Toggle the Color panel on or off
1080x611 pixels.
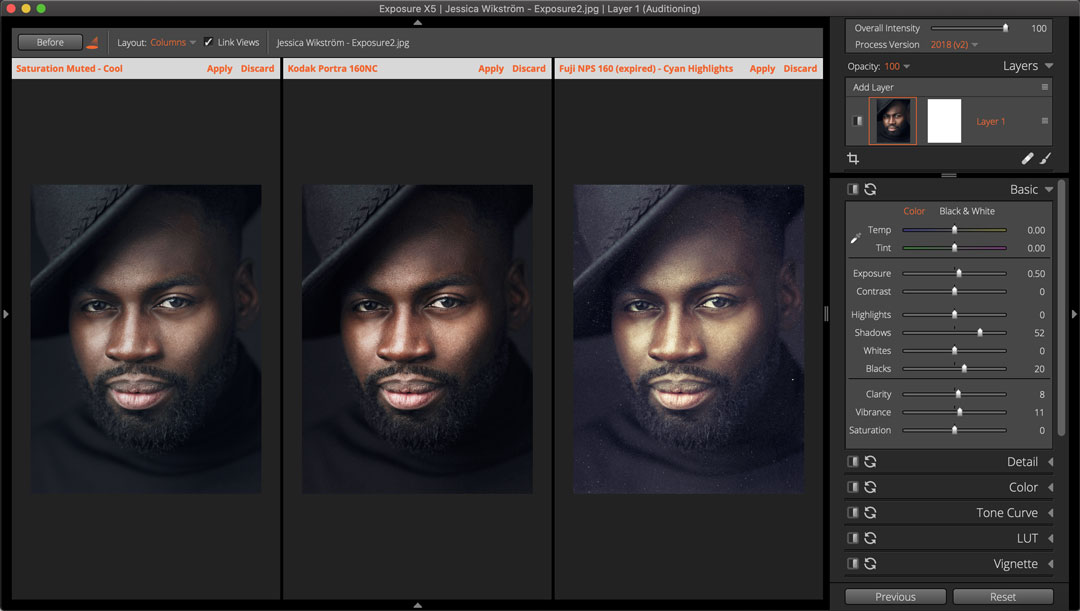tap(853, 487)
